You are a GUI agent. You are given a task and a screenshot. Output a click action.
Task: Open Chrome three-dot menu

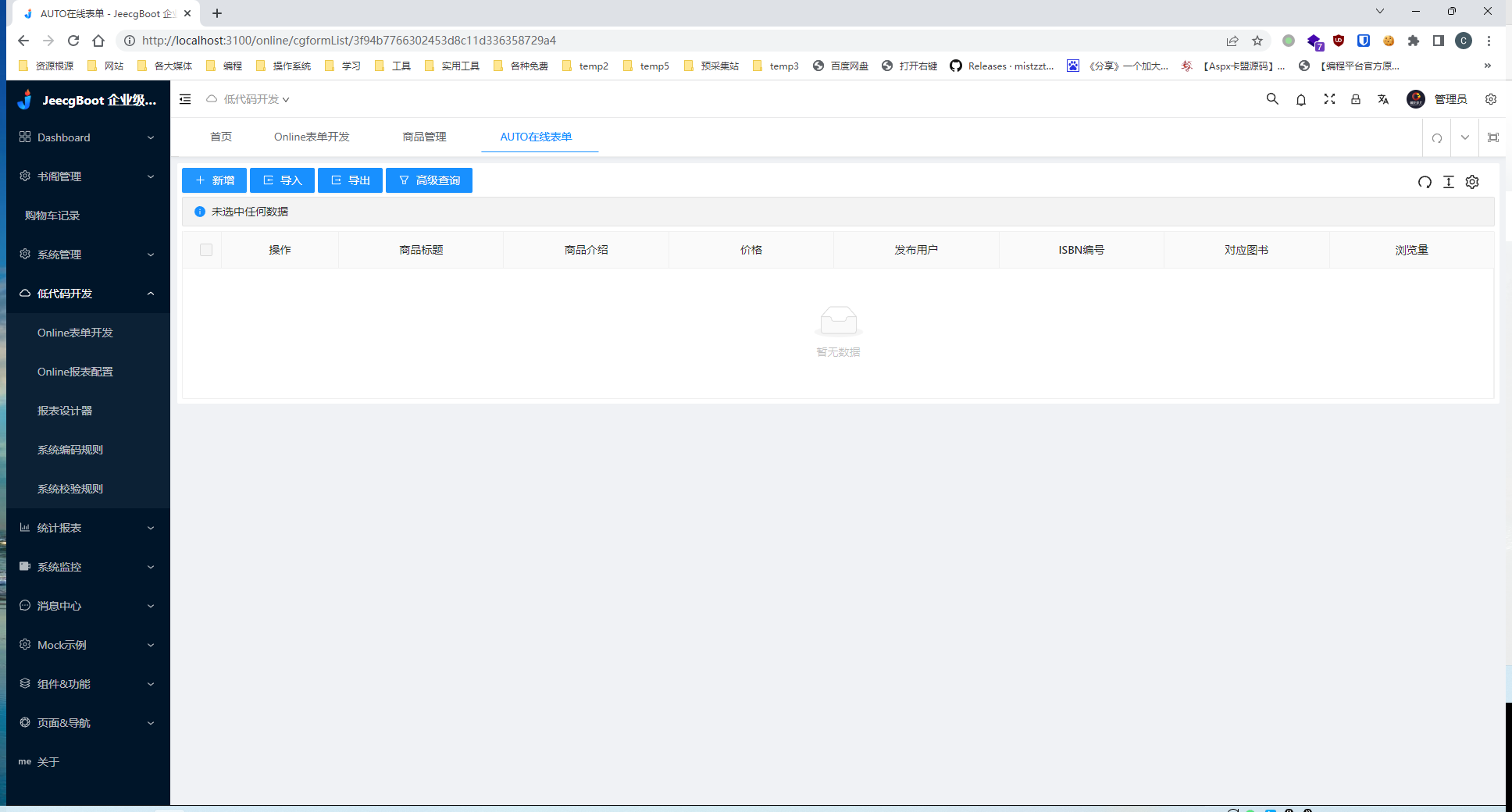[x=1489, y=41]
